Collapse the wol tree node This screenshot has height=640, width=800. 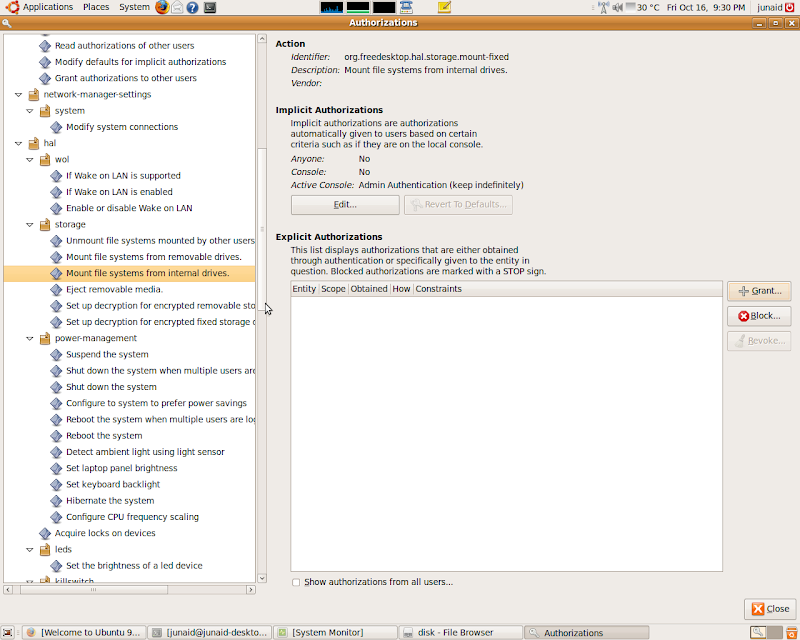point(30,160)
